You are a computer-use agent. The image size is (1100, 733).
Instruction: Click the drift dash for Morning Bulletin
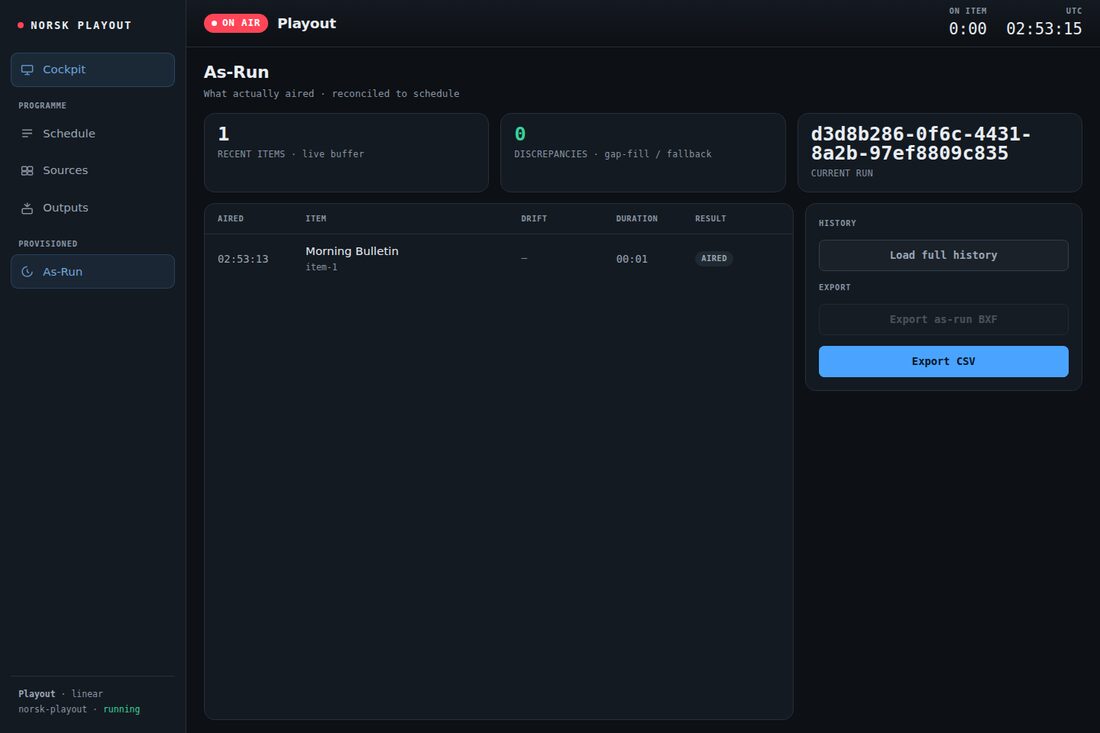(x=524, y=259)
